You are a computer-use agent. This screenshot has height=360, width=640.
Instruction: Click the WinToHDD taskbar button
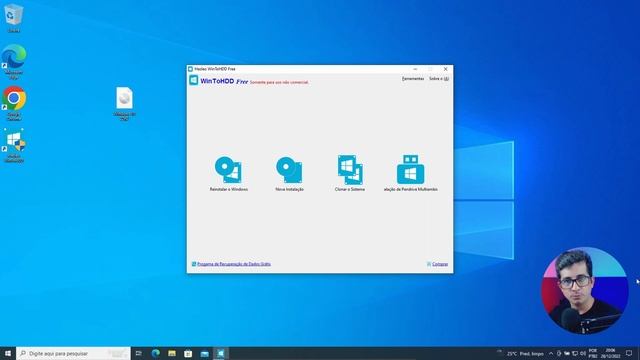220,353
